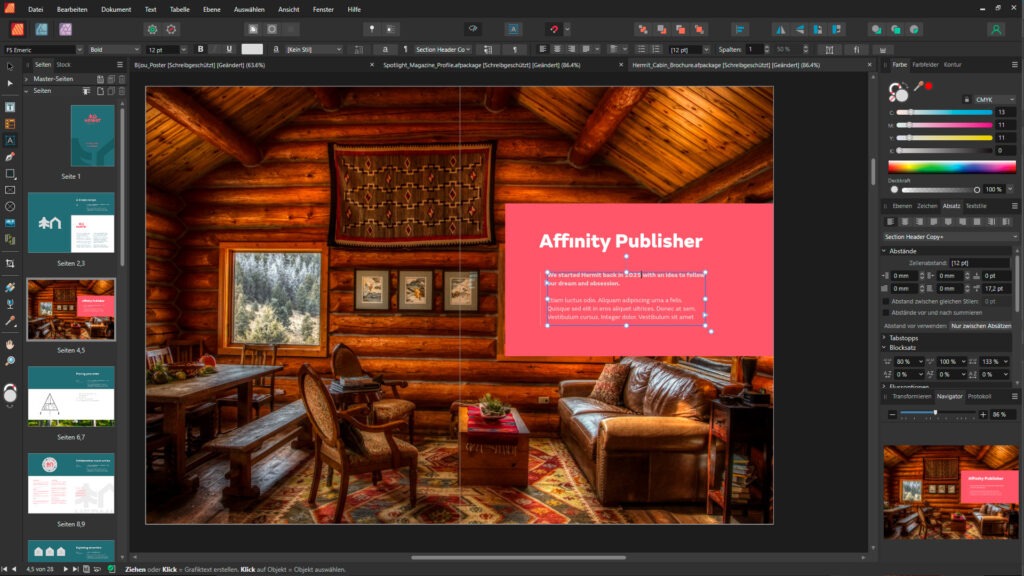Toggle center text alignment in context toolbar

(557, 50)
